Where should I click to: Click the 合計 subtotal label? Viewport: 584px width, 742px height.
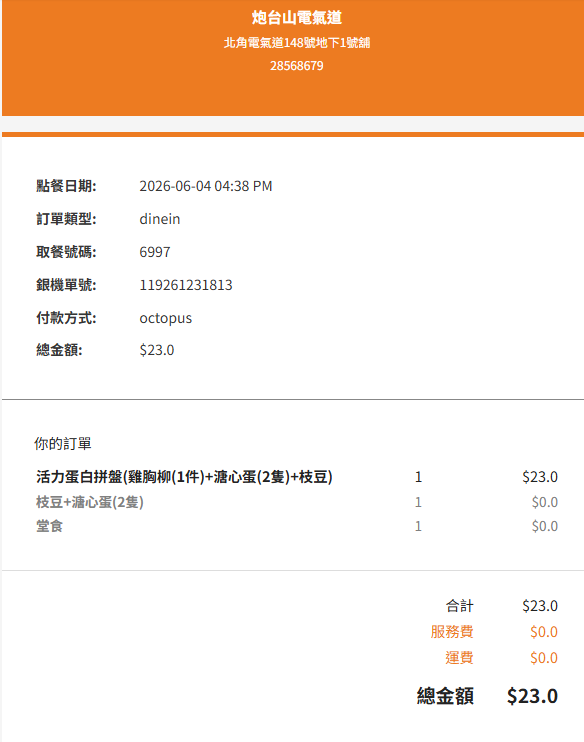pos(460,606)
